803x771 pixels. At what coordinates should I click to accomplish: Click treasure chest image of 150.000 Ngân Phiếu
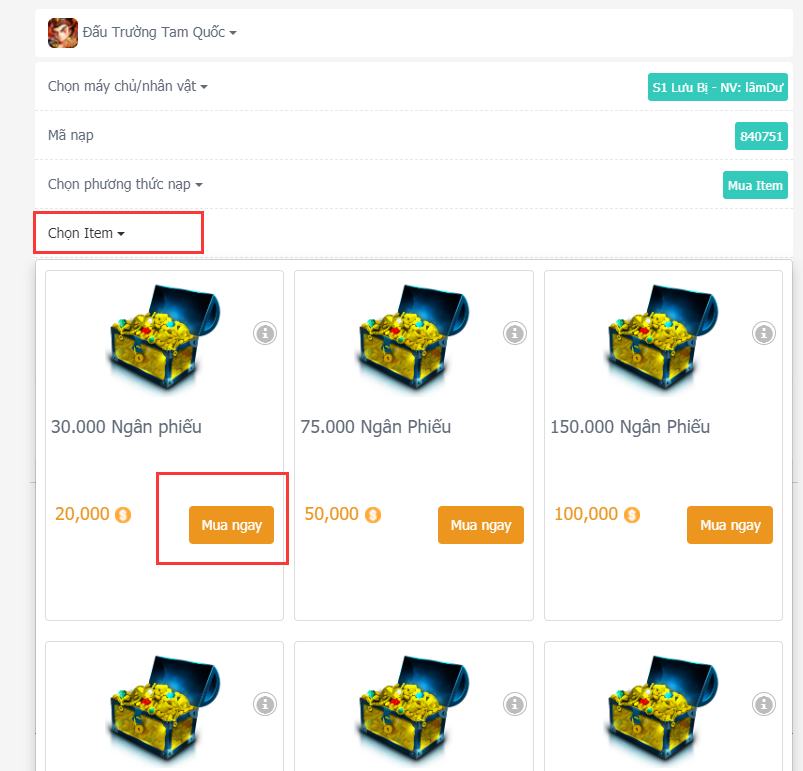point(661,340)
